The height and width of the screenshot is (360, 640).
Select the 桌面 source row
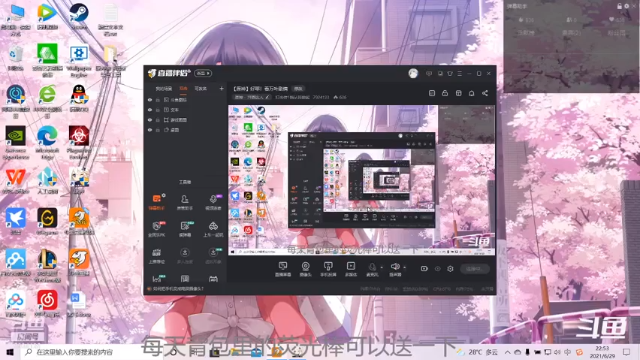pyautogui.click(x=185, y=130)
